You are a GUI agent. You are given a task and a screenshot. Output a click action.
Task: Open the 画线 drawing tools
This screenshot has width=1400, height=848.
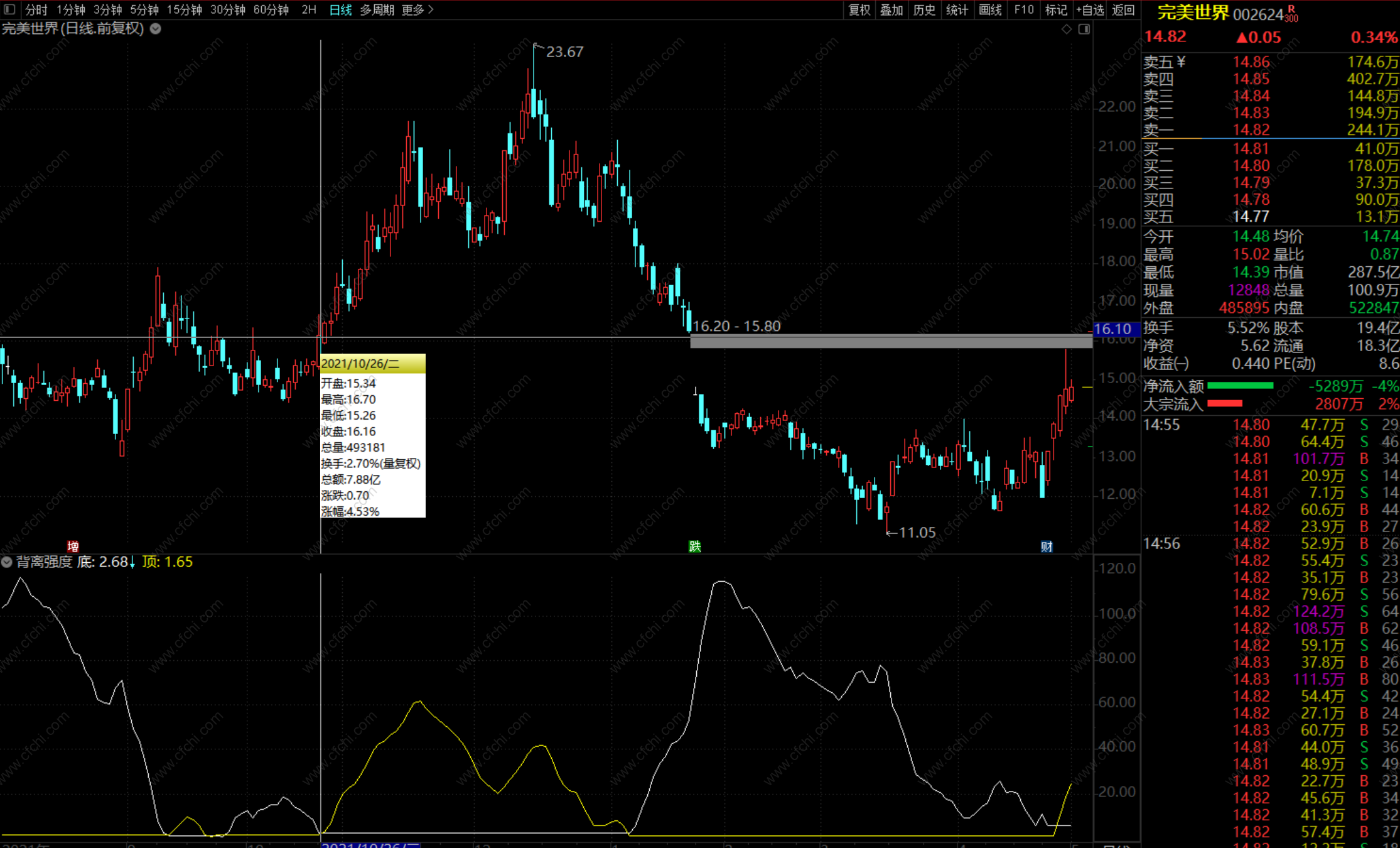(990, 9)
